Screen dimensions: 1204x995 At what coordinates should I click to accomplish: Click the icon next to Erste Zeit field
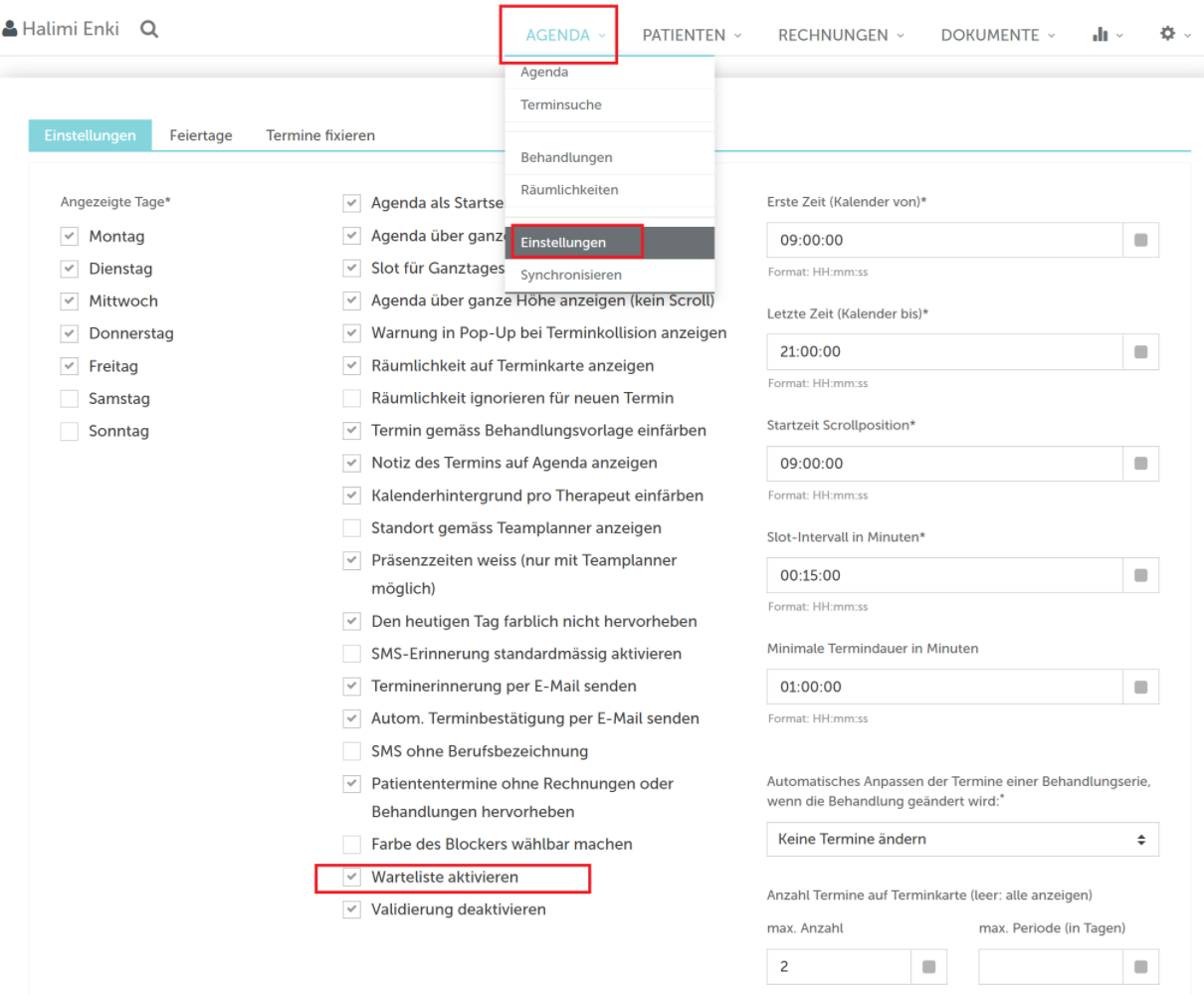[1141, 240]
